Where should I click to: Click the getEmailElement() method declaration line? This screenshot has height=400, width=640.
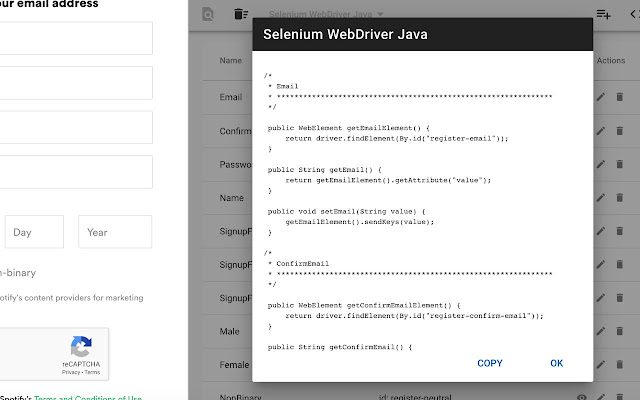pyautogui.click(x=349, y=128)
